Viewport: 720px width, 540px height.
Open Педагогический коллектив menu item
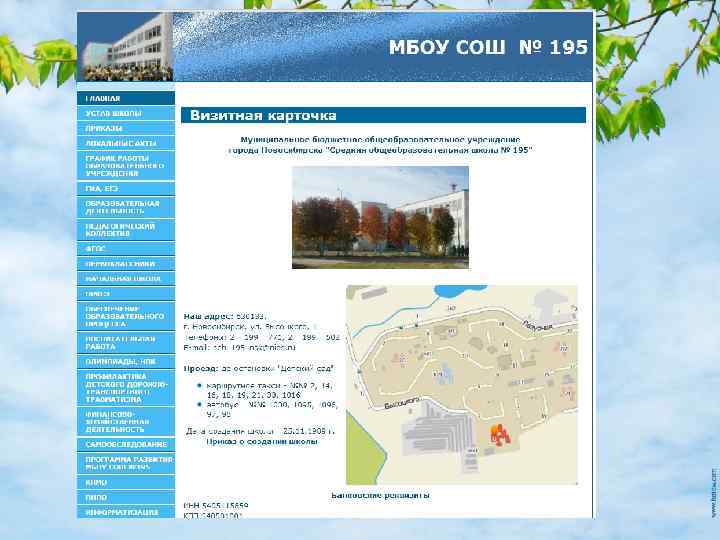point(126,230)
